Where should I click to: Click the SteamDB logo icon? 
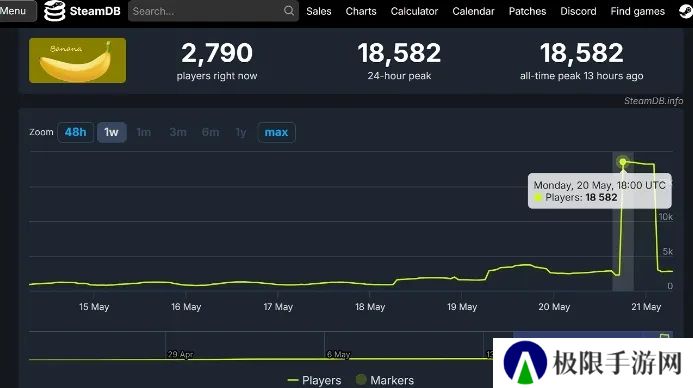pyautogui.click(x=55, y=11)
